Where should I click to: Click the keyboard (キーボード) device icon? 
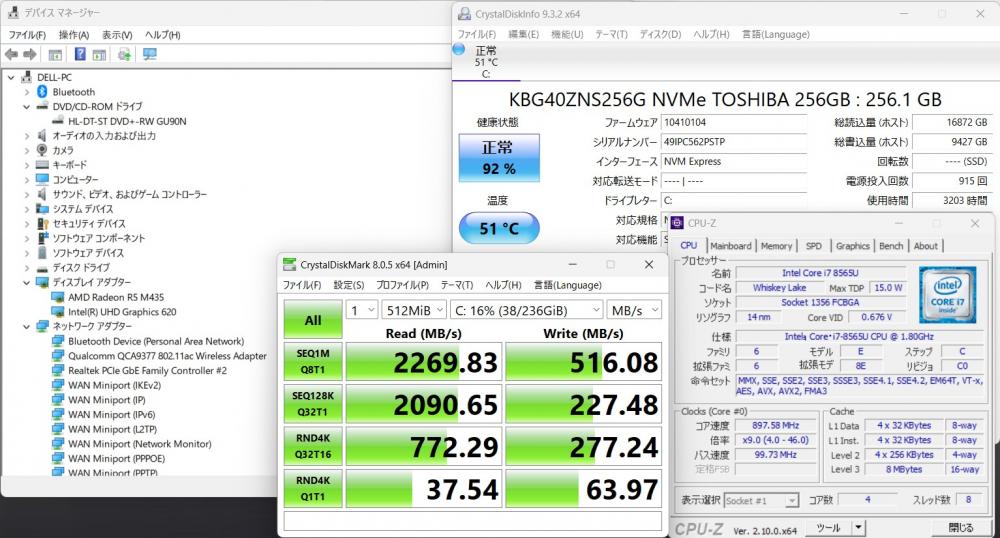42,164
